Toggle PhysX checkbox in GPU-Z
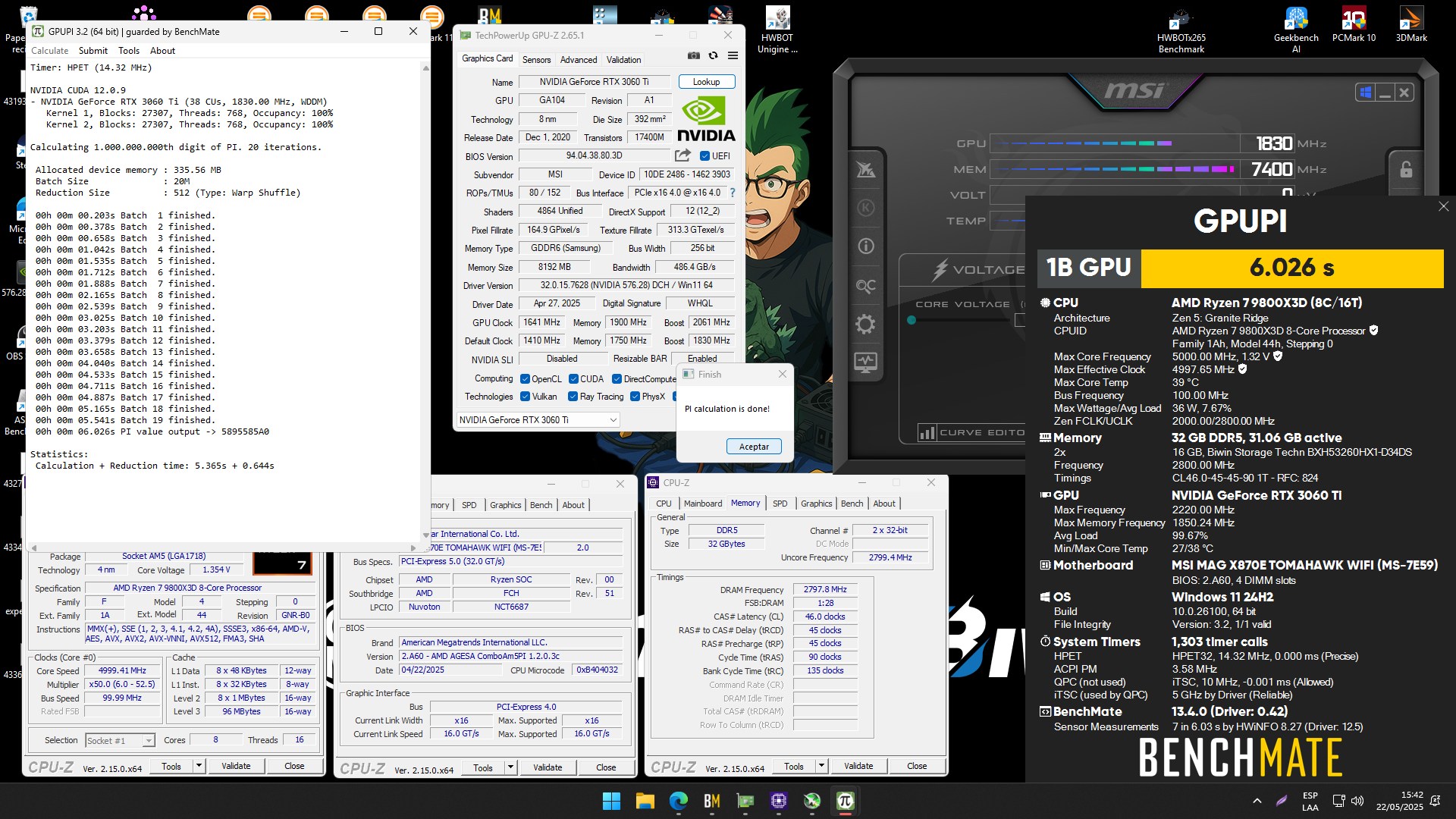Viewport: 1456px width, 819px height. [x=635, y=397]
